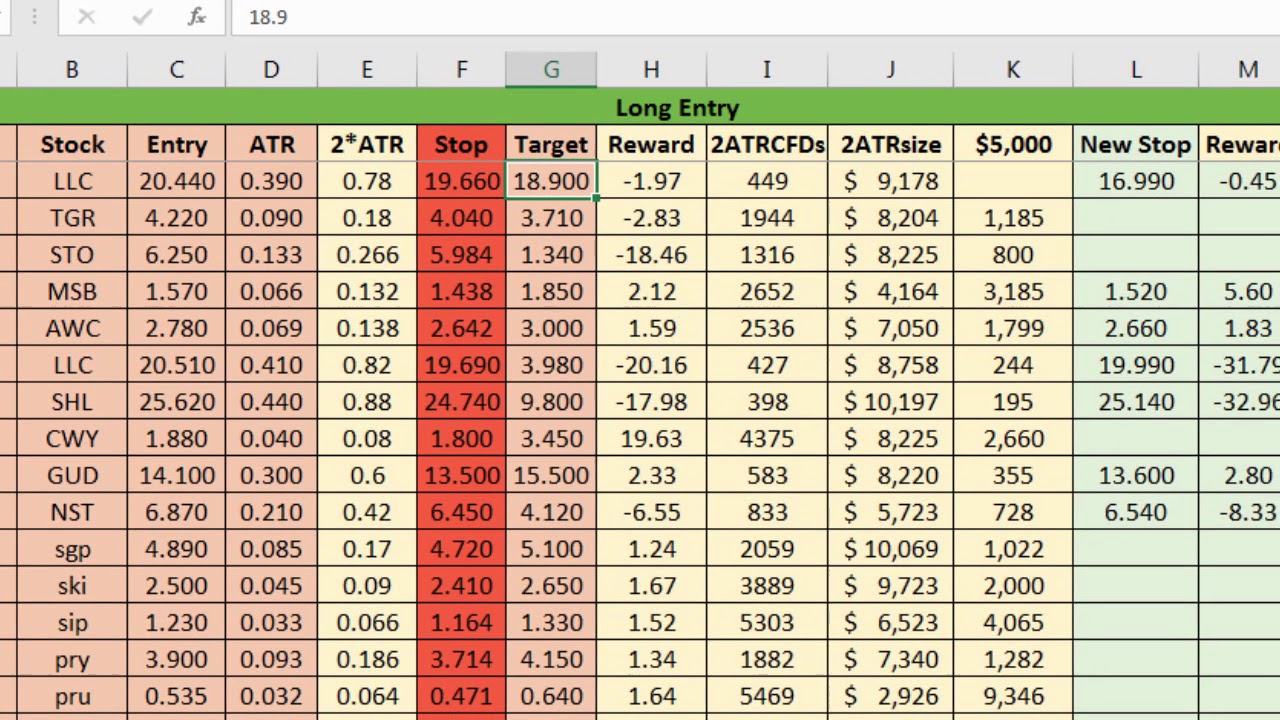Select stock cell pry
Image resolution: width=1280 pixels, height=720 pixels.
coord(72,659)
